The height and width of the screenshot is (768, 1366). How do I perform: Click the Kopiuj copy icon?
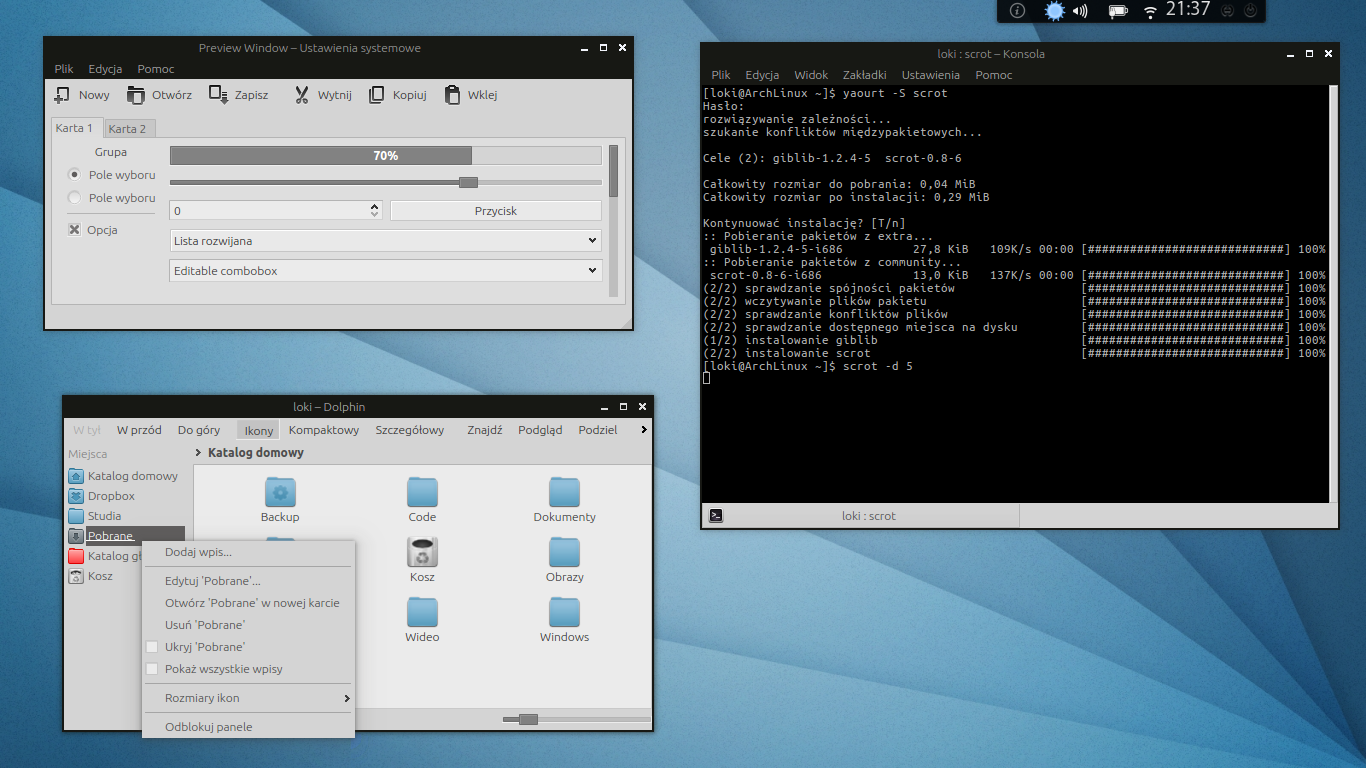click(376, 95)
